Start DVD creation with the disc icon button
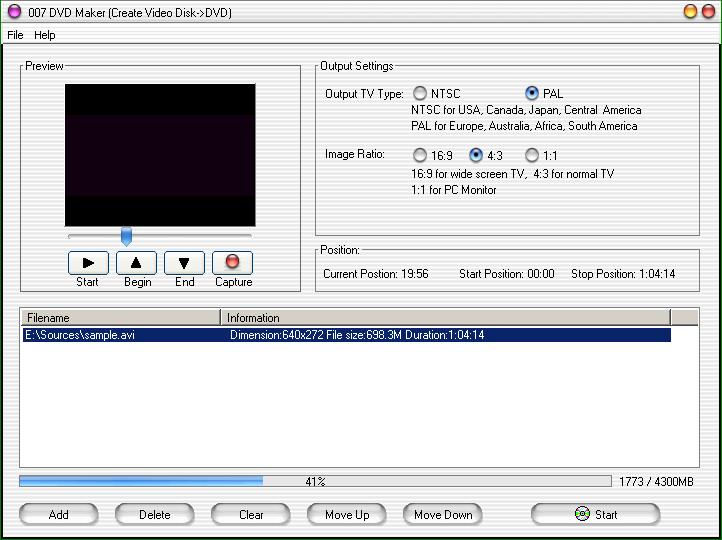The image size is (722, 540). (595, 514)
